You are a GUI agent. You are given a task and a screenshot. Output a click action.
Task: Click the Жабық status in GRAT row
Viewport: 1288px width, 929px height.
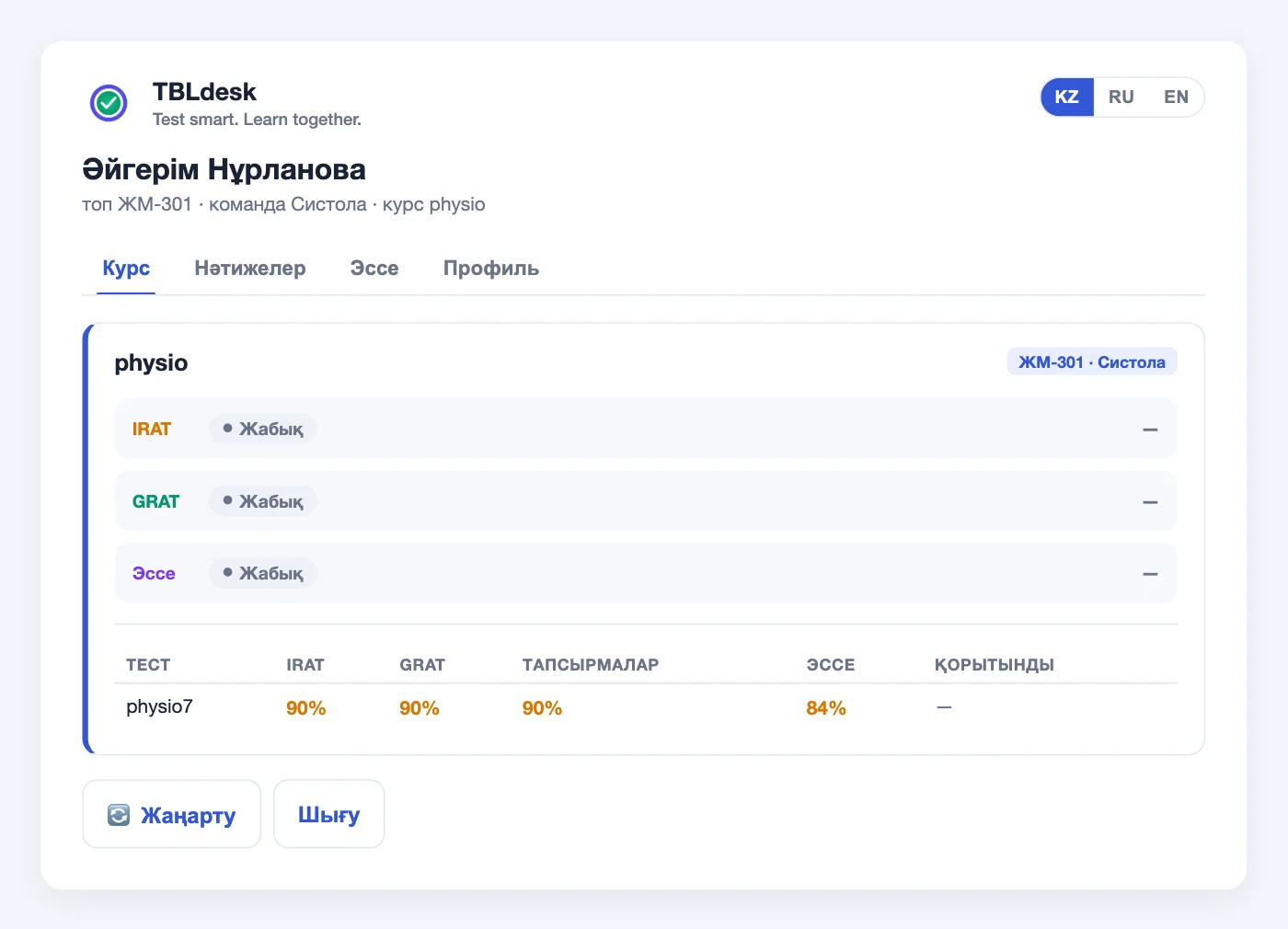263,501
